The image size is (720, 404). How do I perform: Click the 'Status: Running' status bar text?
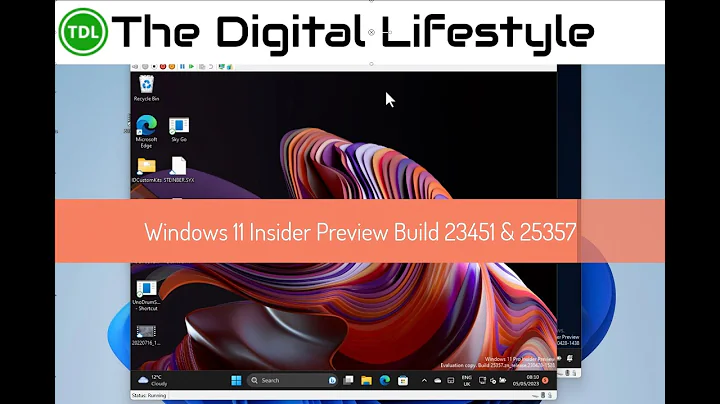point(149,395)
